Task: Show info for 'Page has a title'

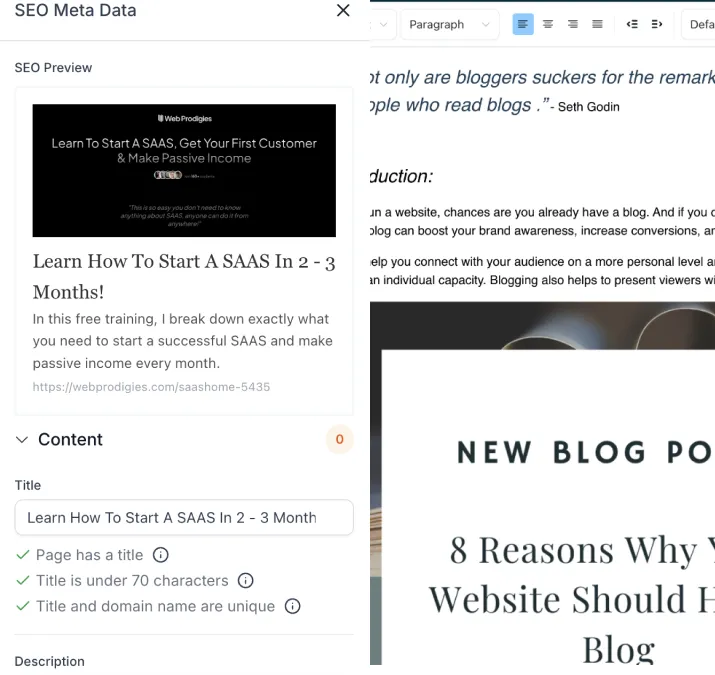Action: coord(160,555)
